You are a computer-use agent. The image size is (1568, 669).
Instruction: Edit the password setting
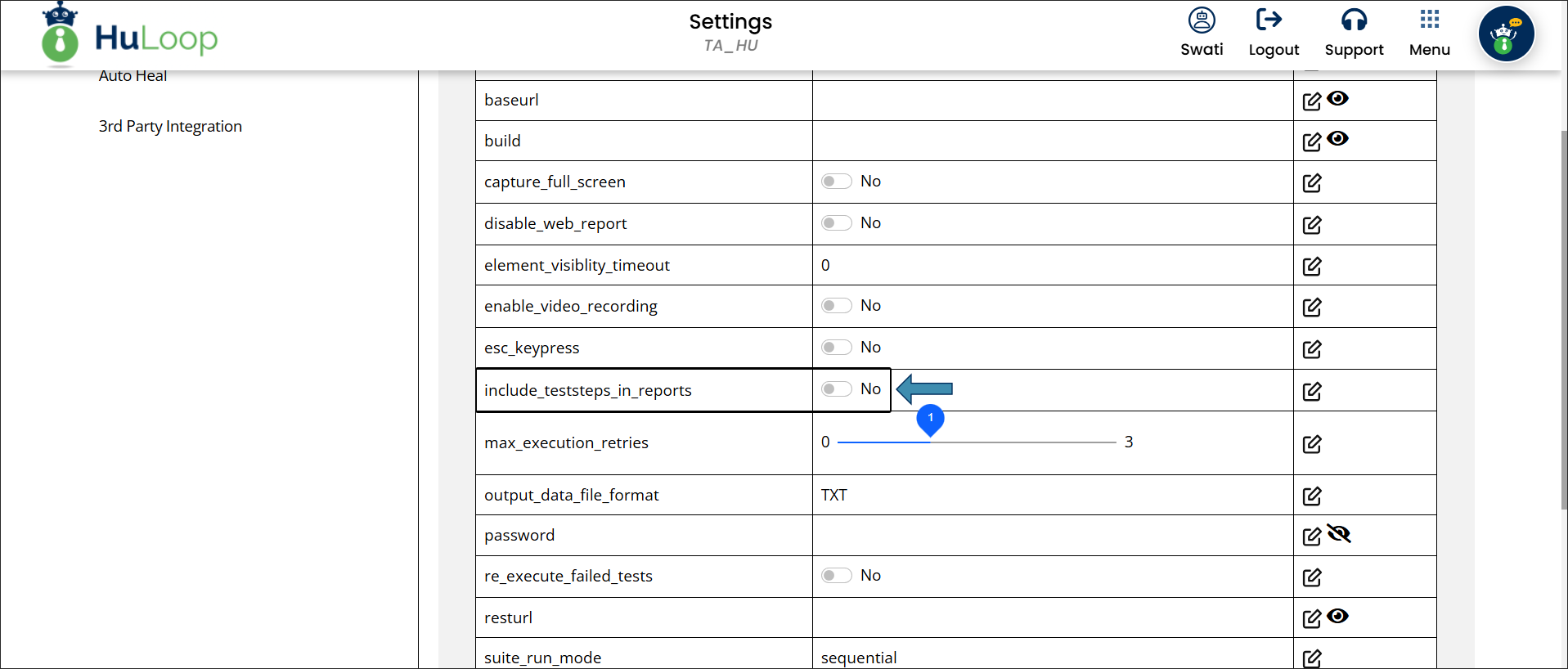[1312, 537]
